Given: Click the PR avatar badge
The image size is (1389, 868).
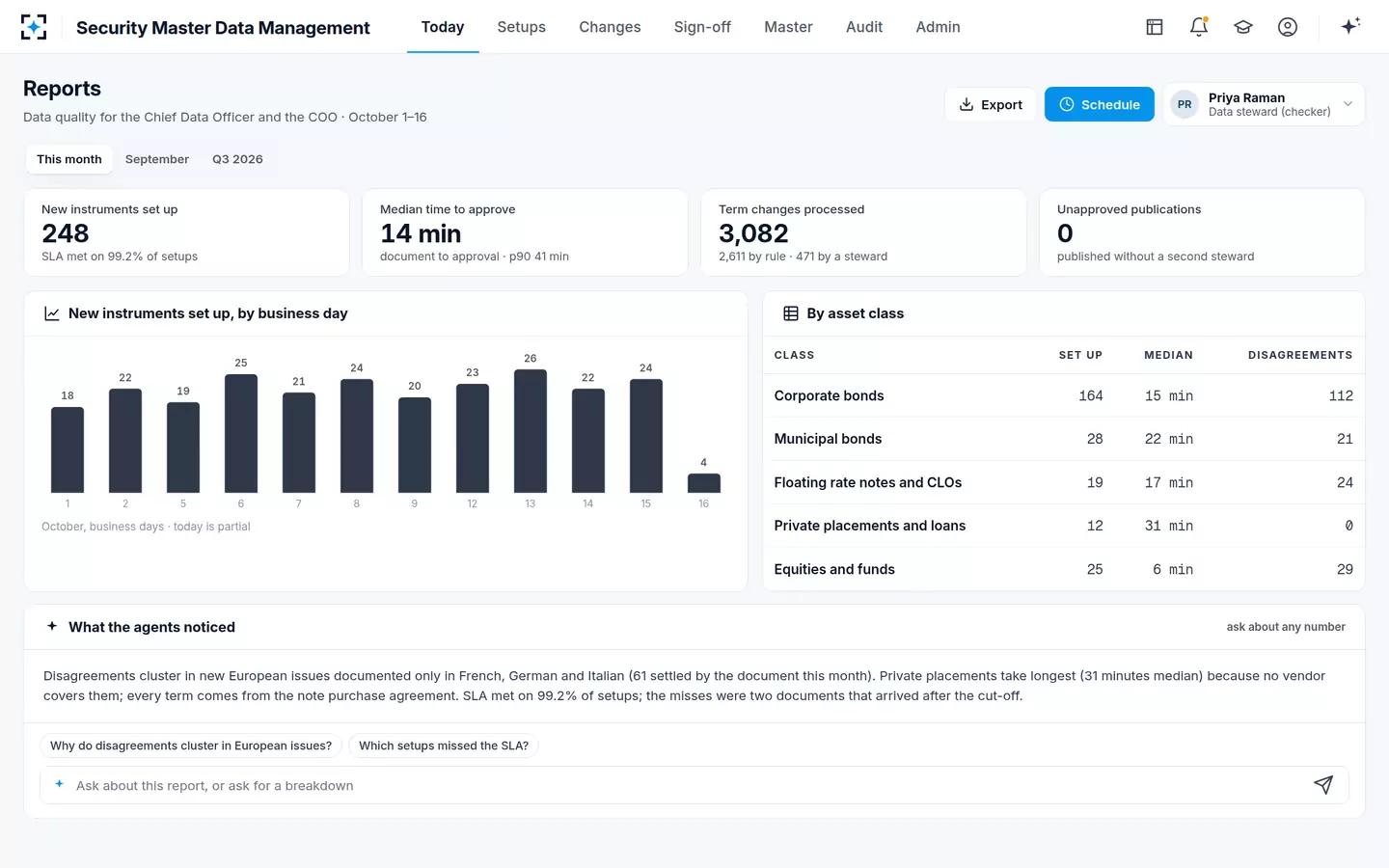Looking at the screenshot, I should click(1185, 104).
